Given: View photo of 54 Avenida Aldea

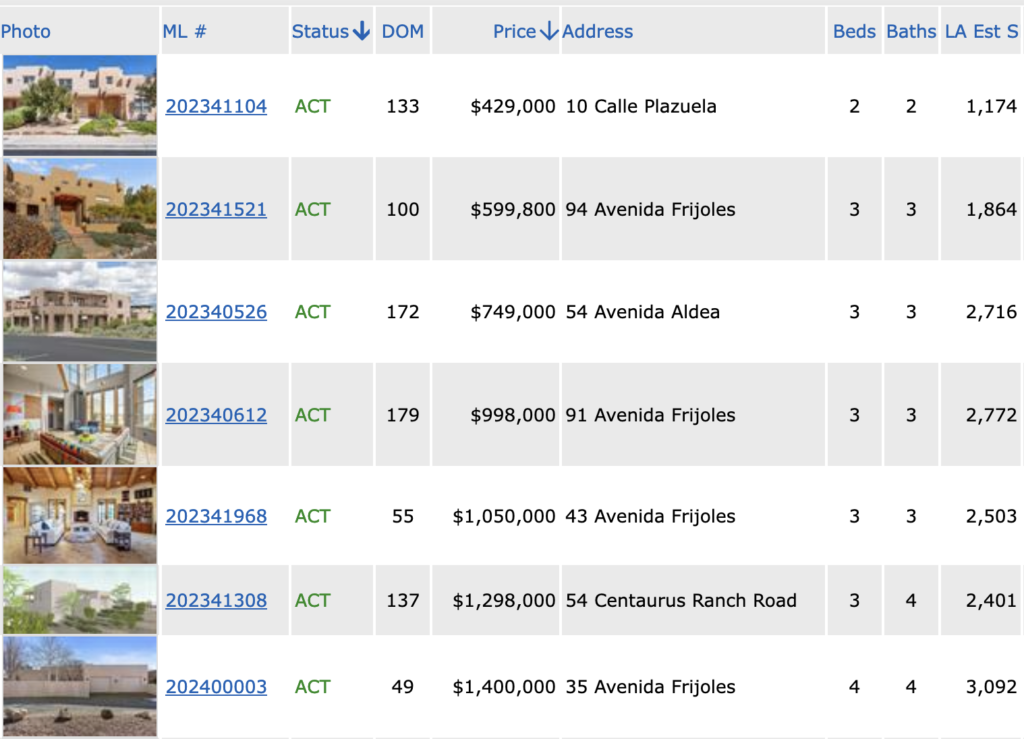Looking at the screenshot, I should (x=80, y=311).
